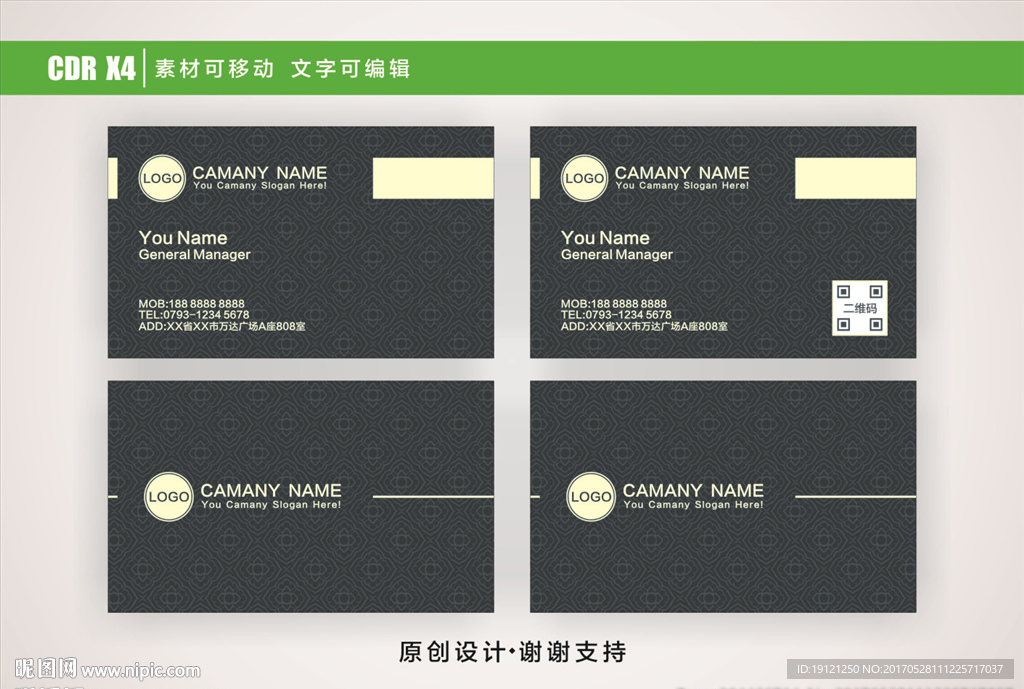The width and height of the screenshot is (1024, 689).
Task: Click the 原创设计·谢谢支持 footer text
Action: coord(512,650)
